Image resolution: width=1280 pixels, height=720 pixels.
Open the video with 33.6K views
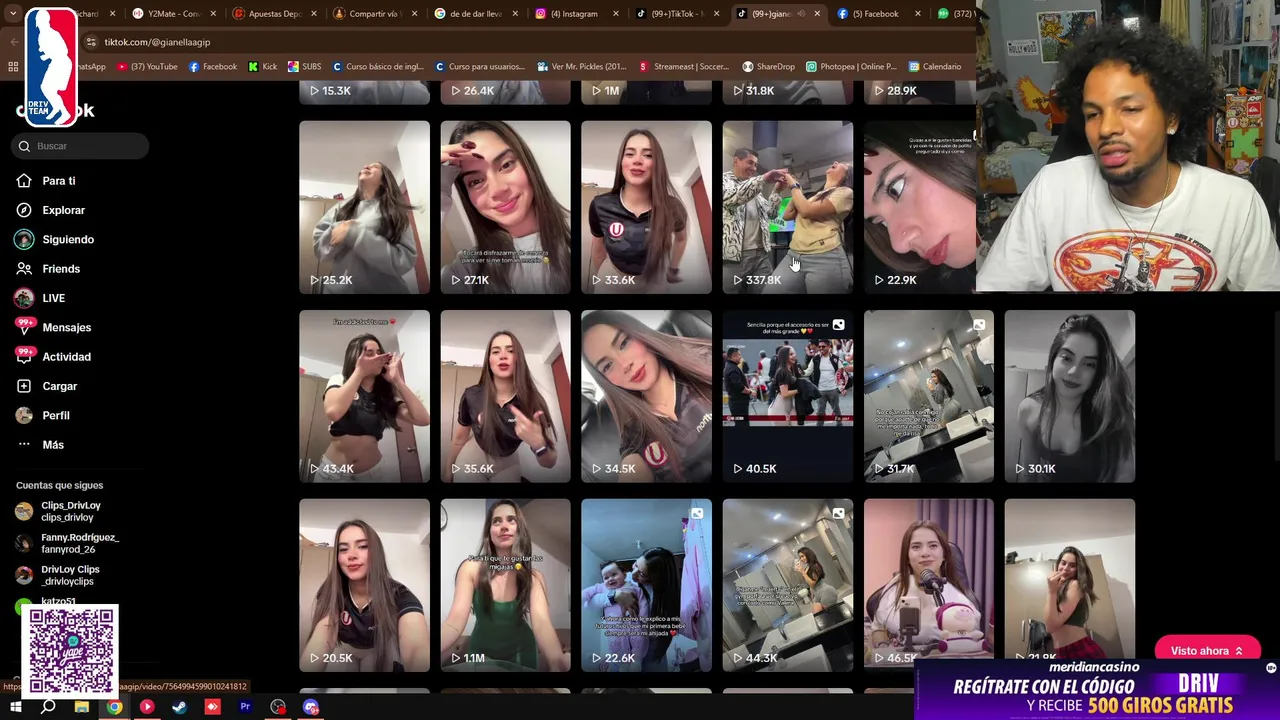coord(646,207)
